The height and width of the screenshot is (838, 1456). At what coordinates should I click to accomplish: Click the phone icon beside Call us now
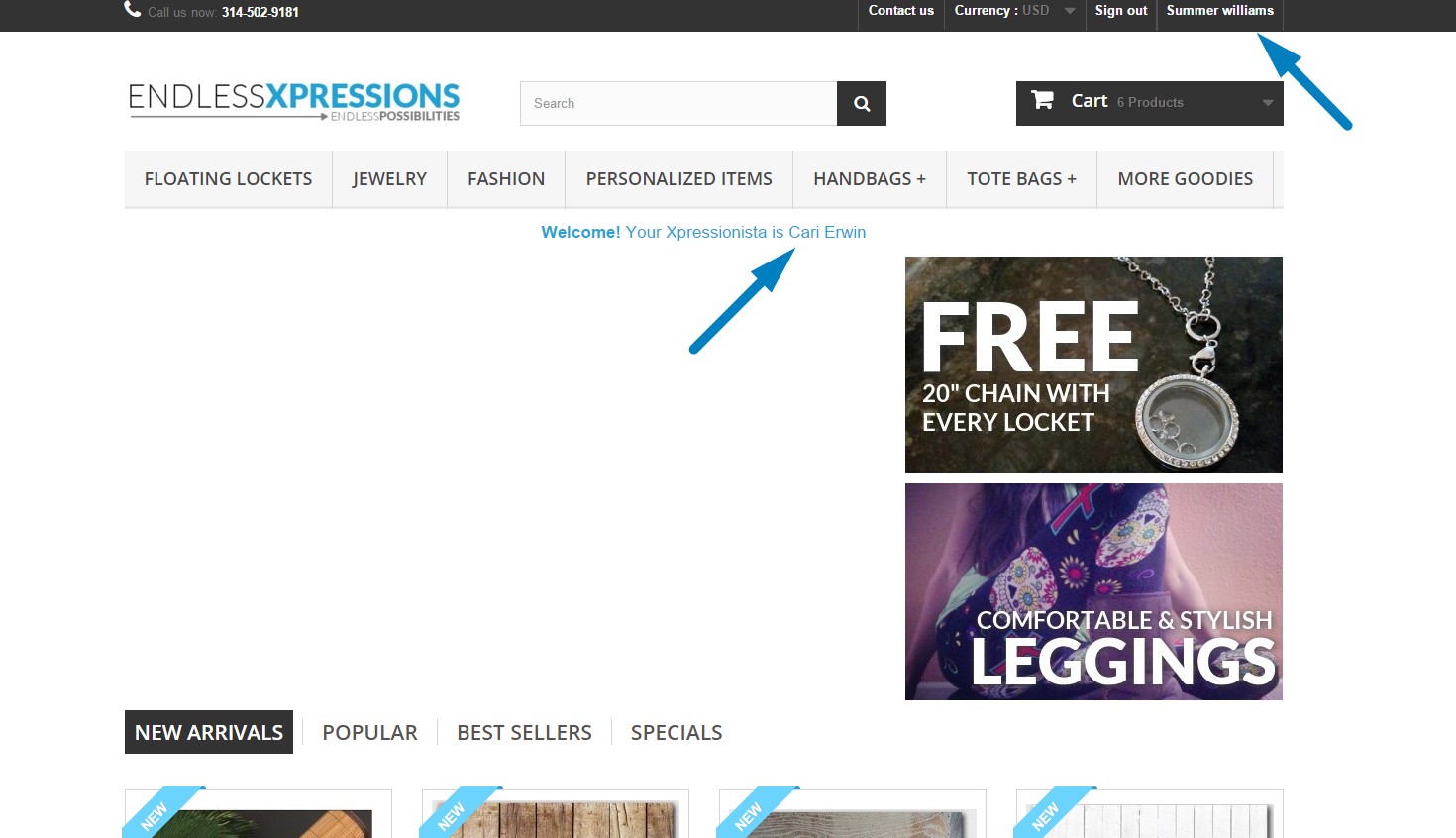(x=133, y=9)
